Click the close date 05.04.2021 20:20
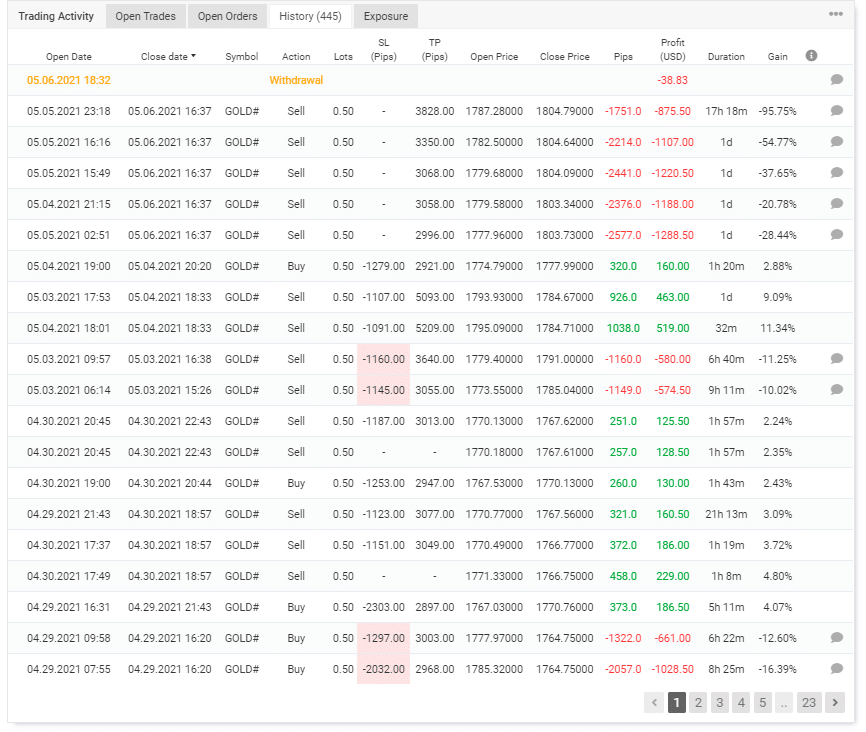This screenshot has width=866, height=732. point(170,266)
